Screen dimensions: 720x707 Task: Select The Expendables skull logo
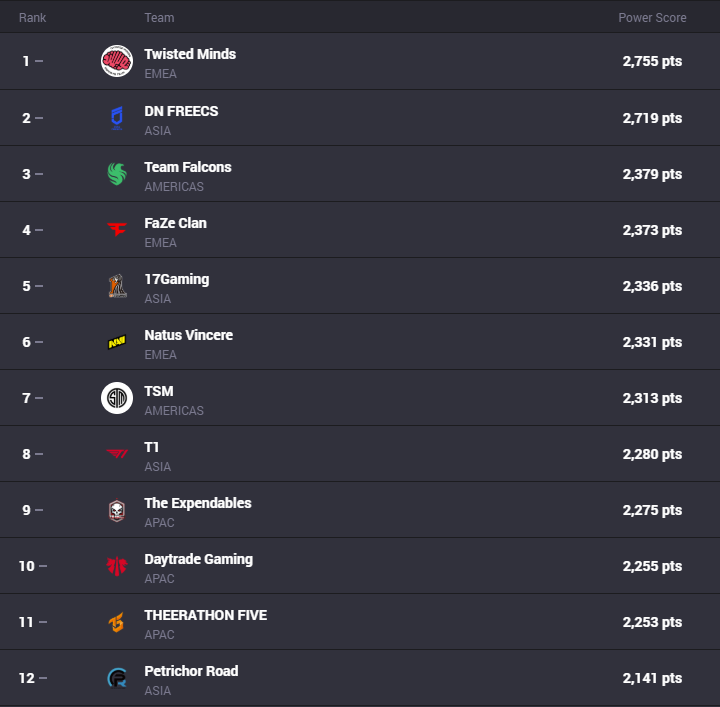(117, 511)
